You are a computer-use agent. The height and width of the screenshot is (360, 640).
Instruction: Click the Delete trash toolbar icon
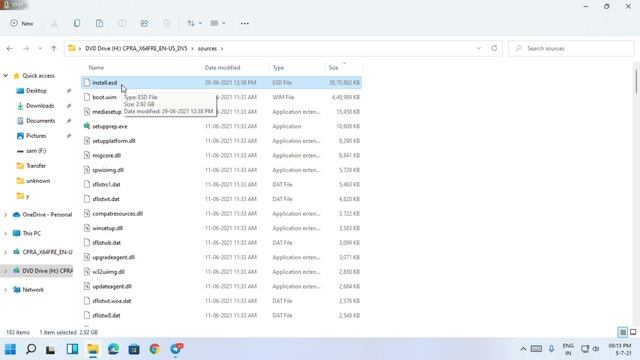pyautogui.click(x=167, y=23)
